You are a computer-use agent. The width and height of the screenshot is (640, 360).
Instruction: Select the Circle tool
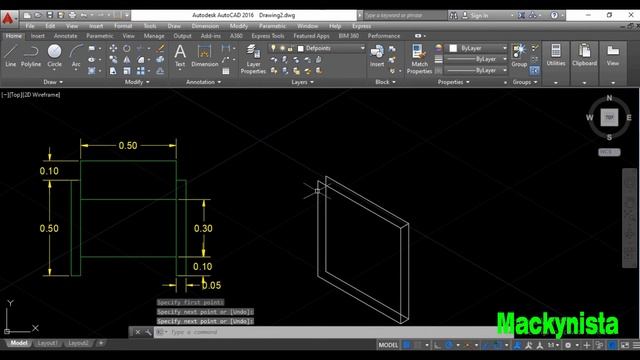(54, 56)
